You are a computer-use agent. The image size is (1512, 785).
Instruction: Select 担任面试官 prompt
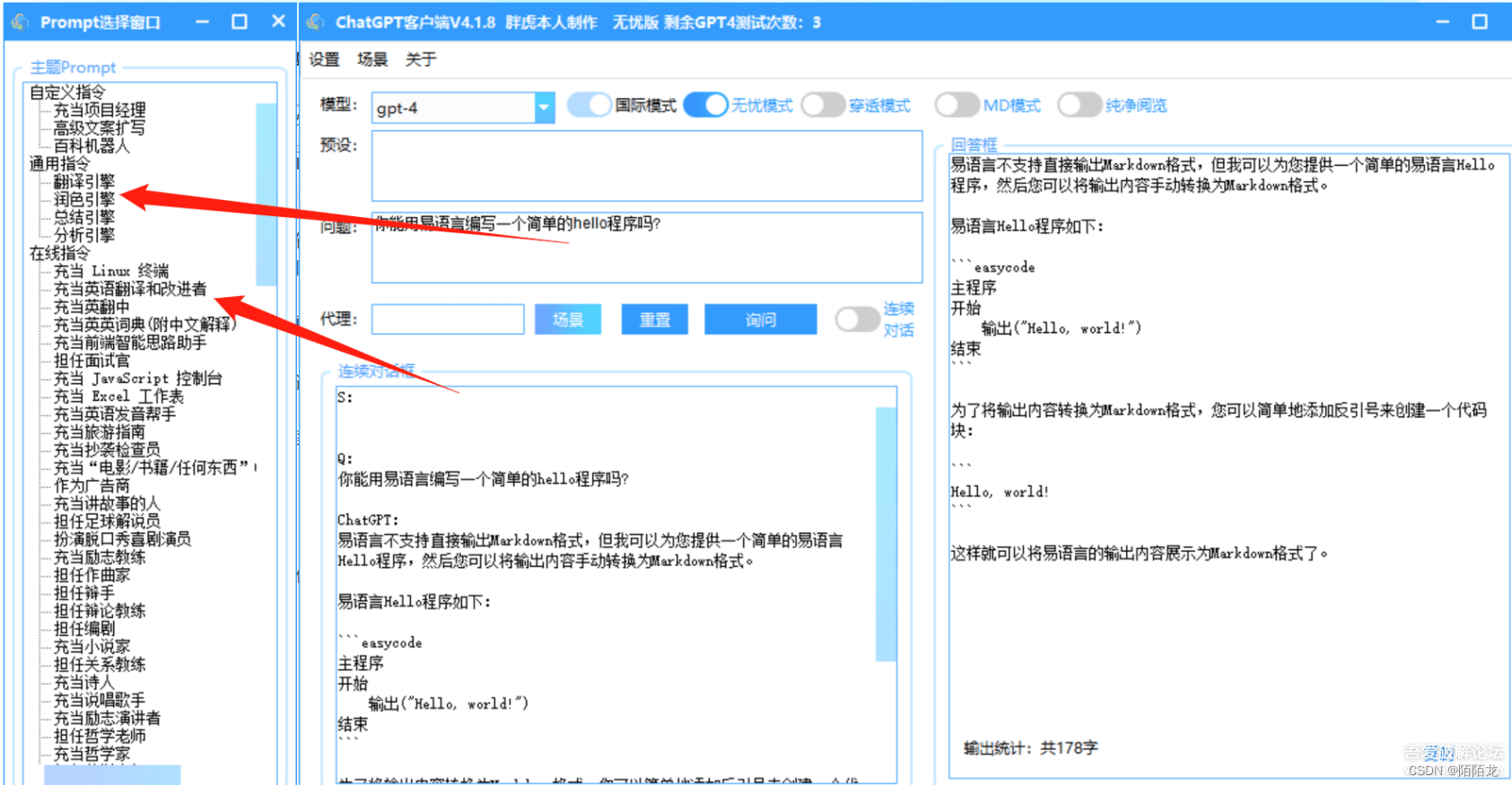coord(92,361)
